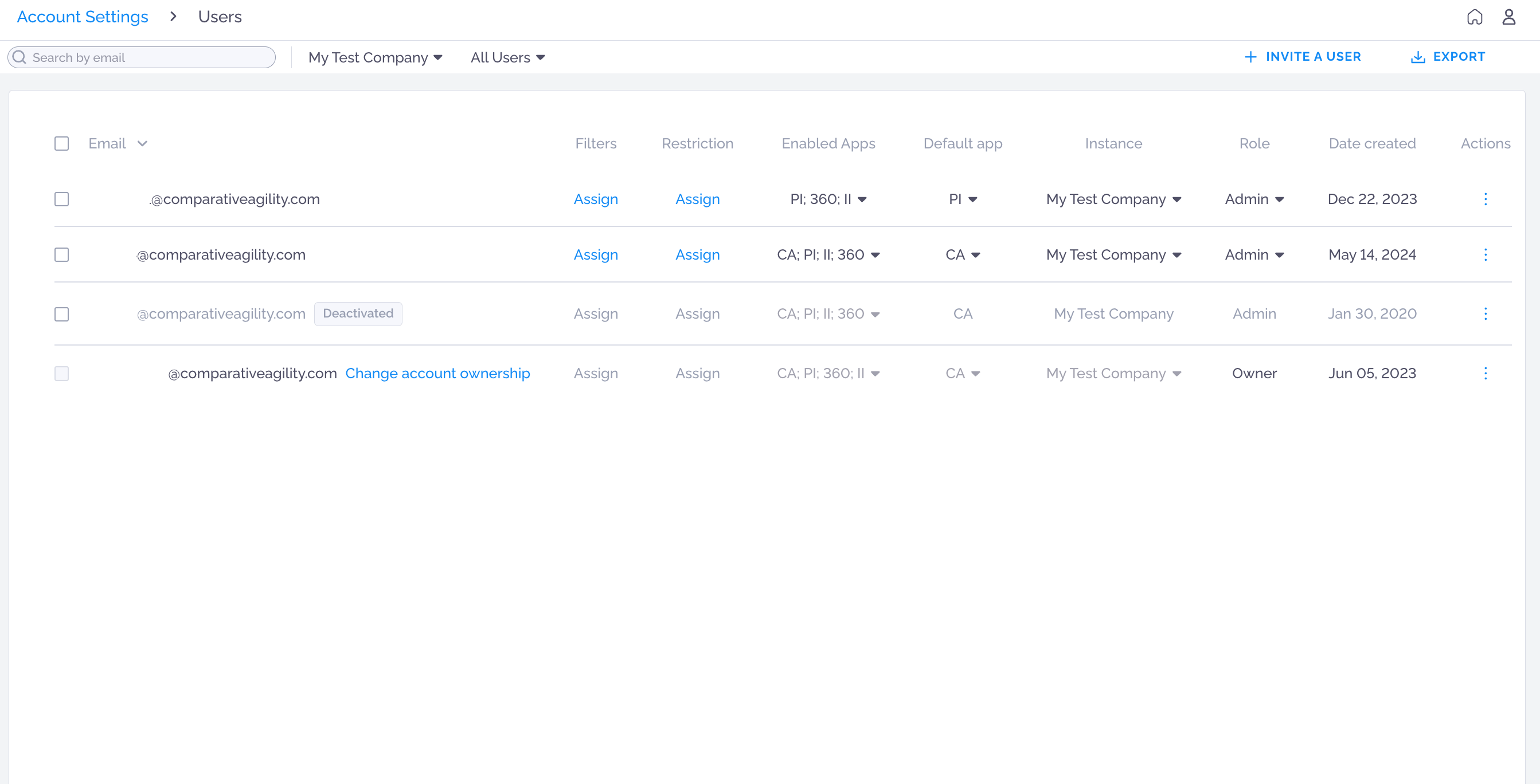Click the Export download icon
Viewport: 1540px width, 784px height.
tap(1417, 57)
